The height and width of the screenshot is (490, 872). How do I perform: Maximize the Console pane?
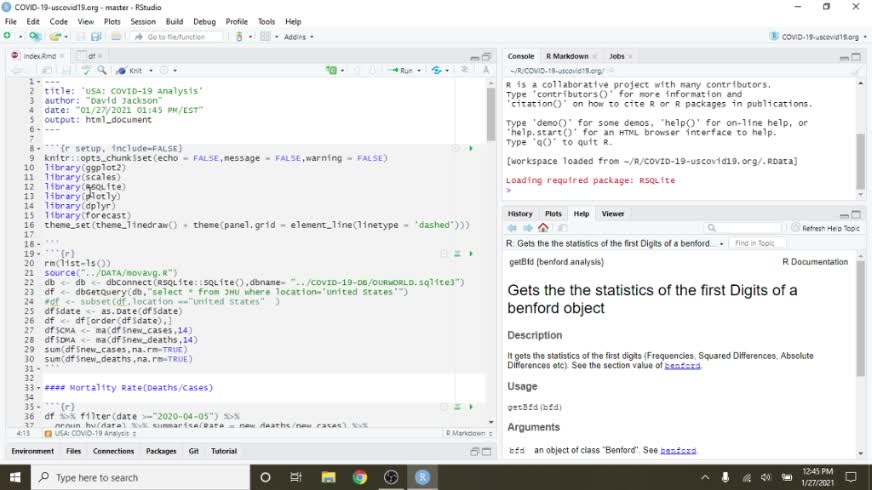[856, 57]
